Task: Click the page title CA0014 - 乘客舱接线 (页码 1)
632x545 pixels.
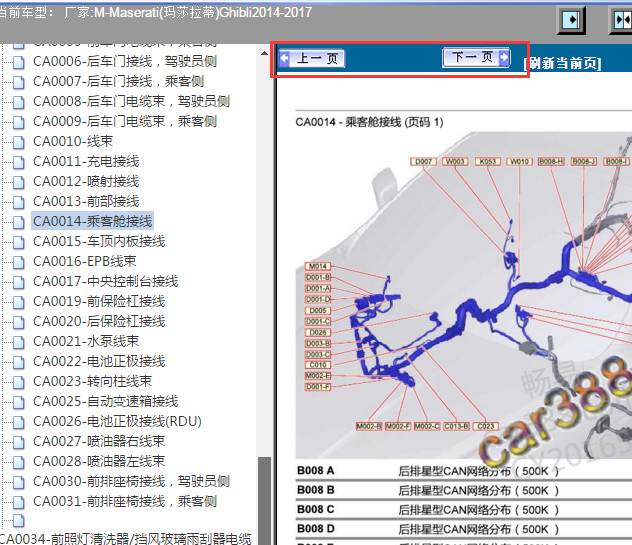Action: (369, 122)
